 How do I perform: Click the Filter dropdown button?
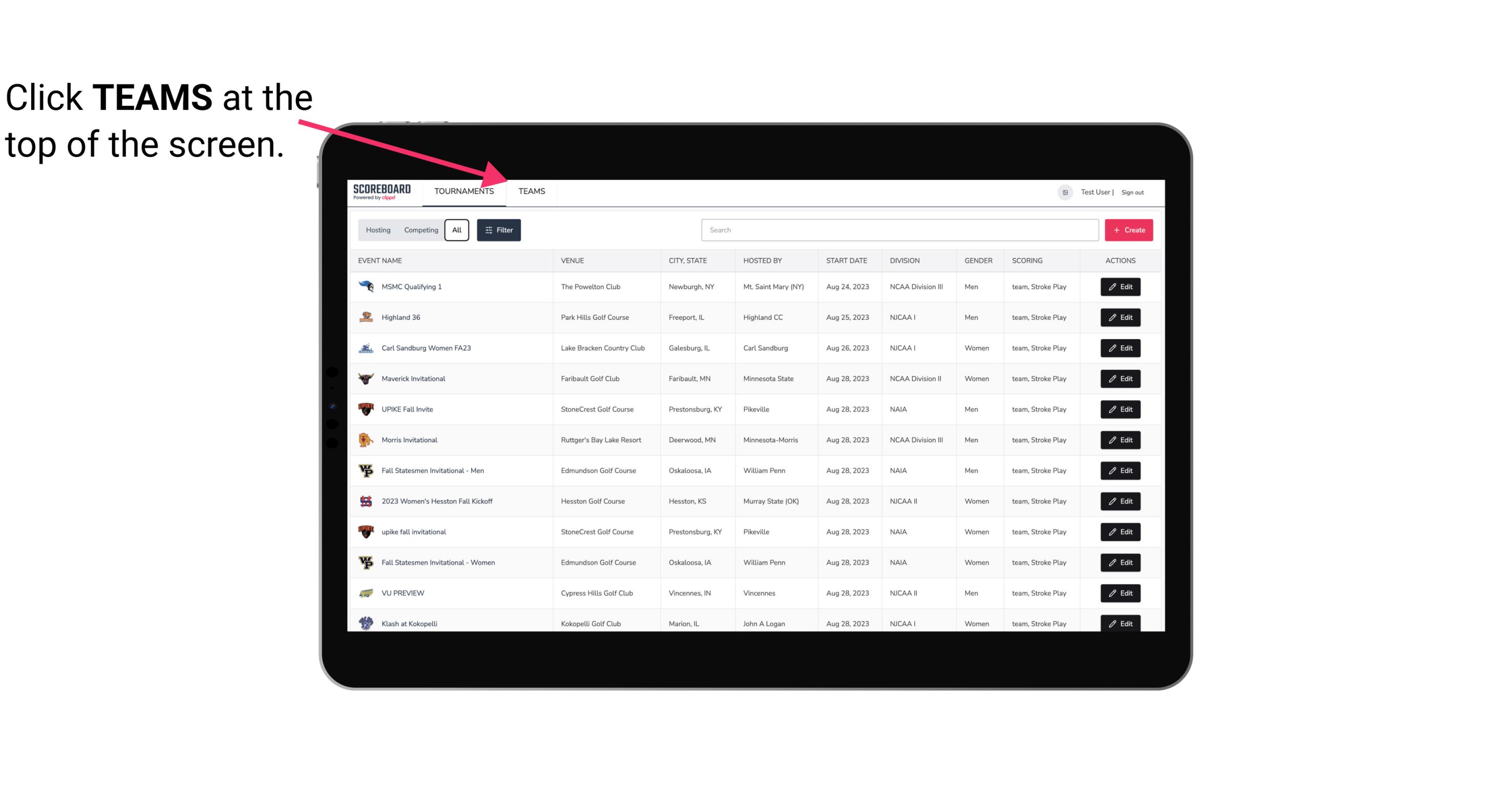tap(498, 230)
